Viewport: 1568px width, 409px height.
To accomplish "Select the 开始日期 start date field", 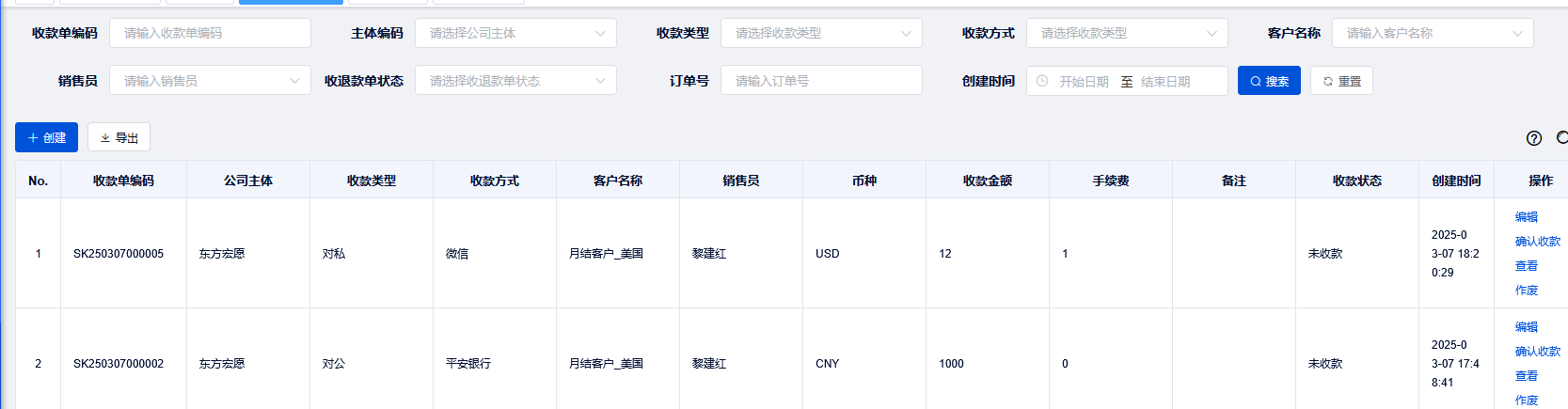I will pyautogui.click(x=1084, y=82).
